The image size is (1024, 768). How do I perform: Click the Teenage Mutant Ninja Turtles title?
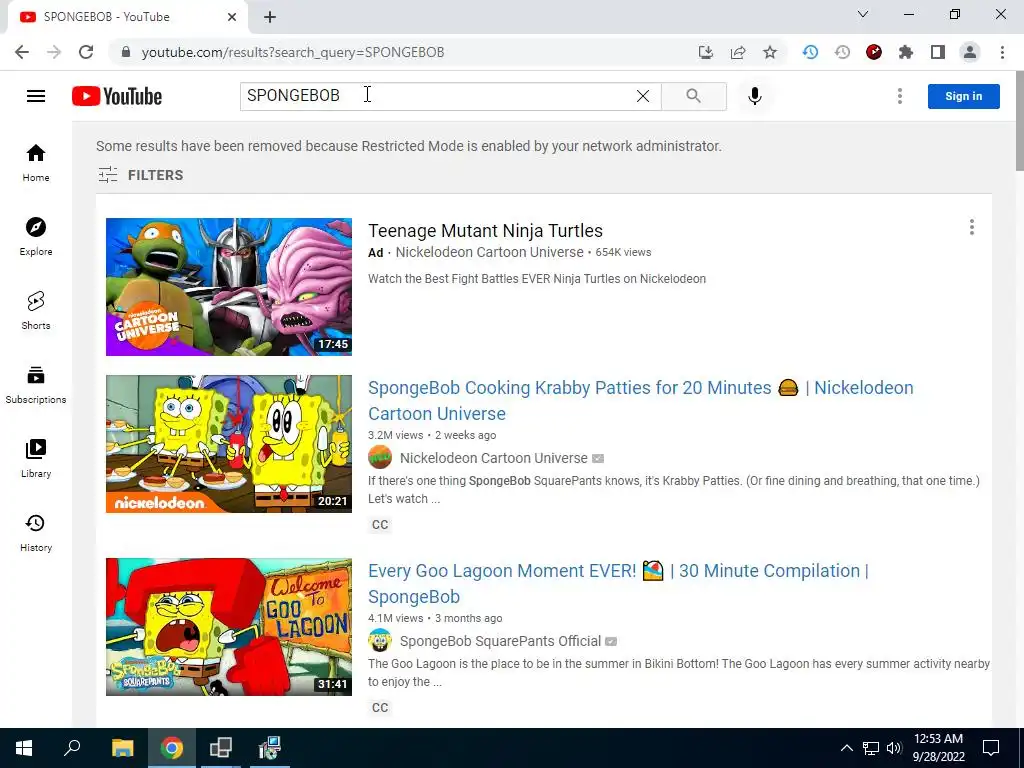point(485,231)
